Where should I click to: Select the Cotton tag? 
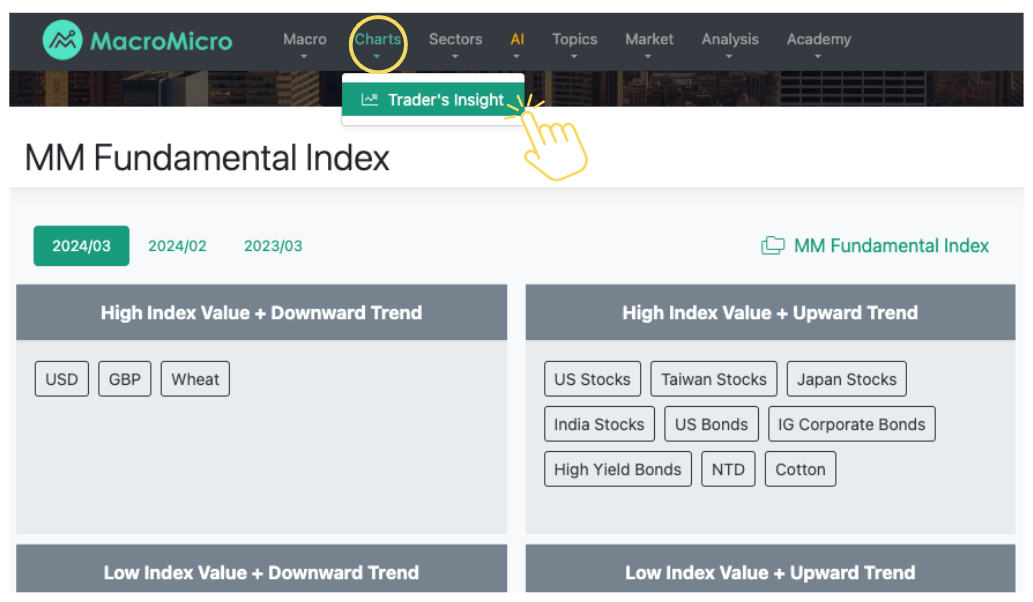click(x=800, y=469)
